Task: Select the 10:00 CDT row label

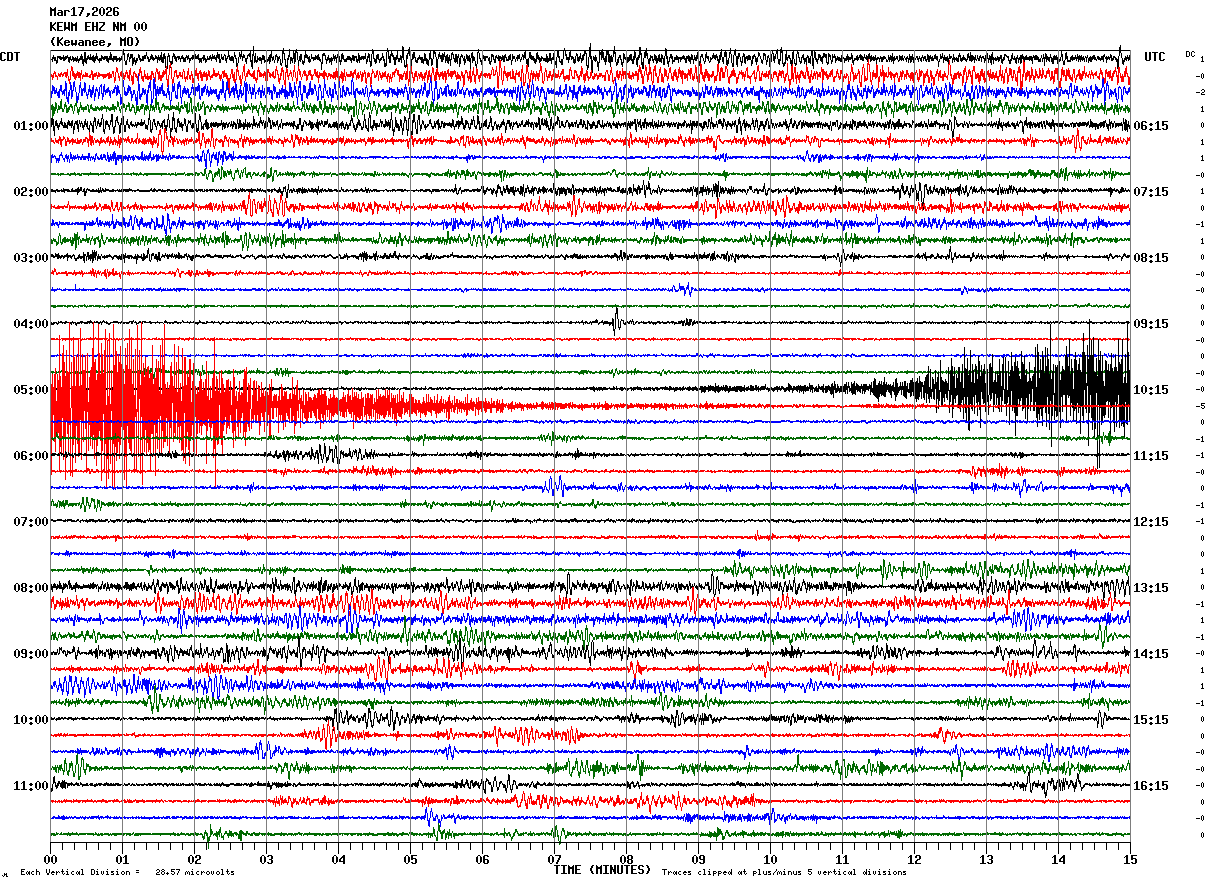Action: pos(30,720)
